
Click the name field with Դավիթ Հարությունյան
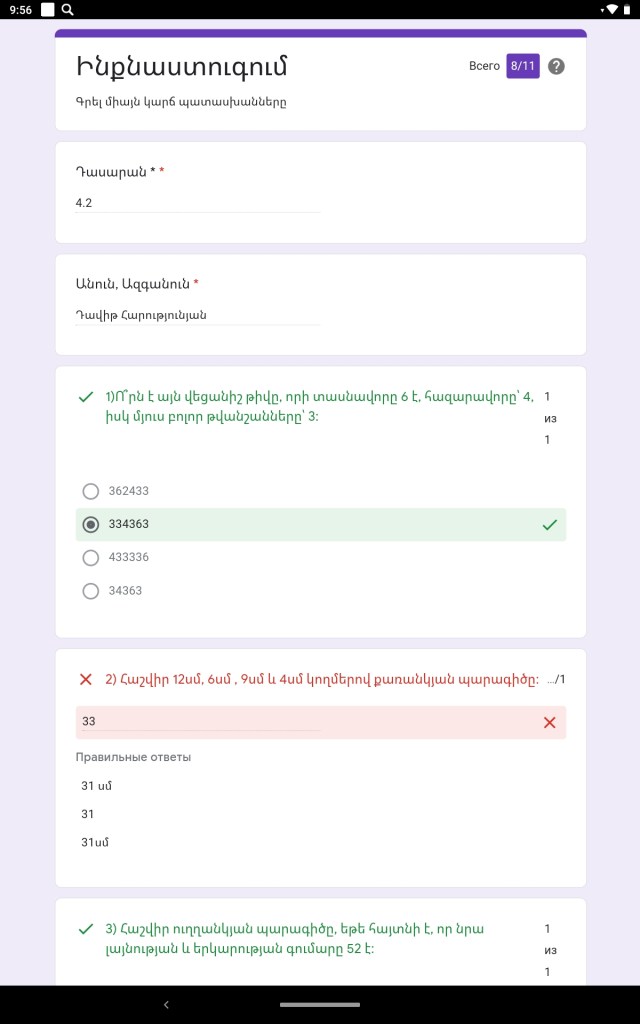coord(197,315)
